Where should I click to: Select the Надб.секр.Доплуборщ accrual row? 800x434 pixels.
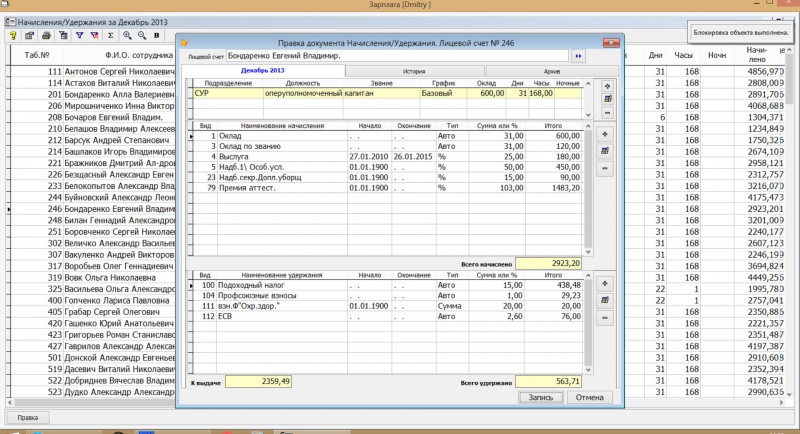tap(388, 177)
